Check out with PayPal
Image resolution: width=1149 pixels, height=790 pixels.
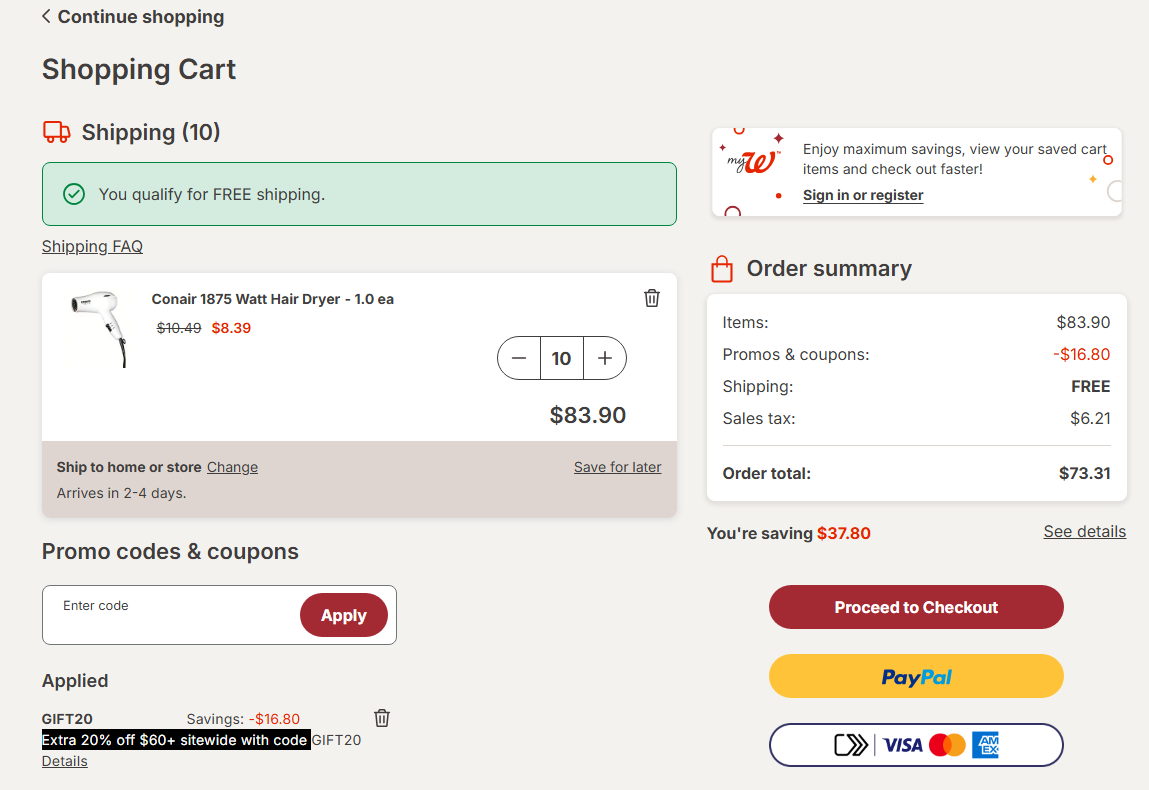[x=916, y=676]
